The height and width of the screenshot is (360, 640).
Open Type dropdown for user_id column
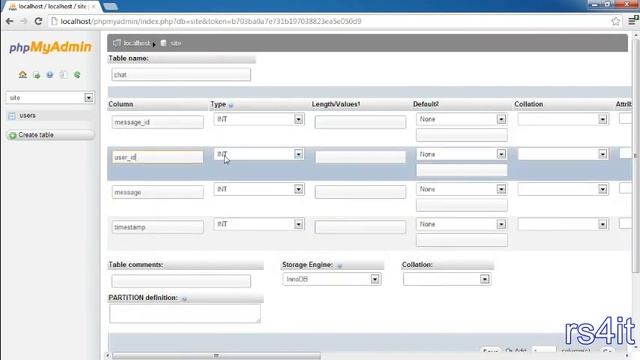click(298, 154)
